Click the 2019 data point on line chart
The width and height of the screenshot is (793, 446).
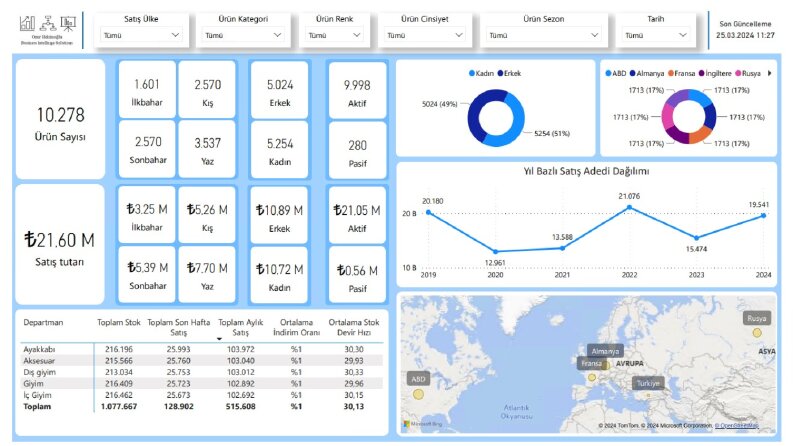click(429, 212)
